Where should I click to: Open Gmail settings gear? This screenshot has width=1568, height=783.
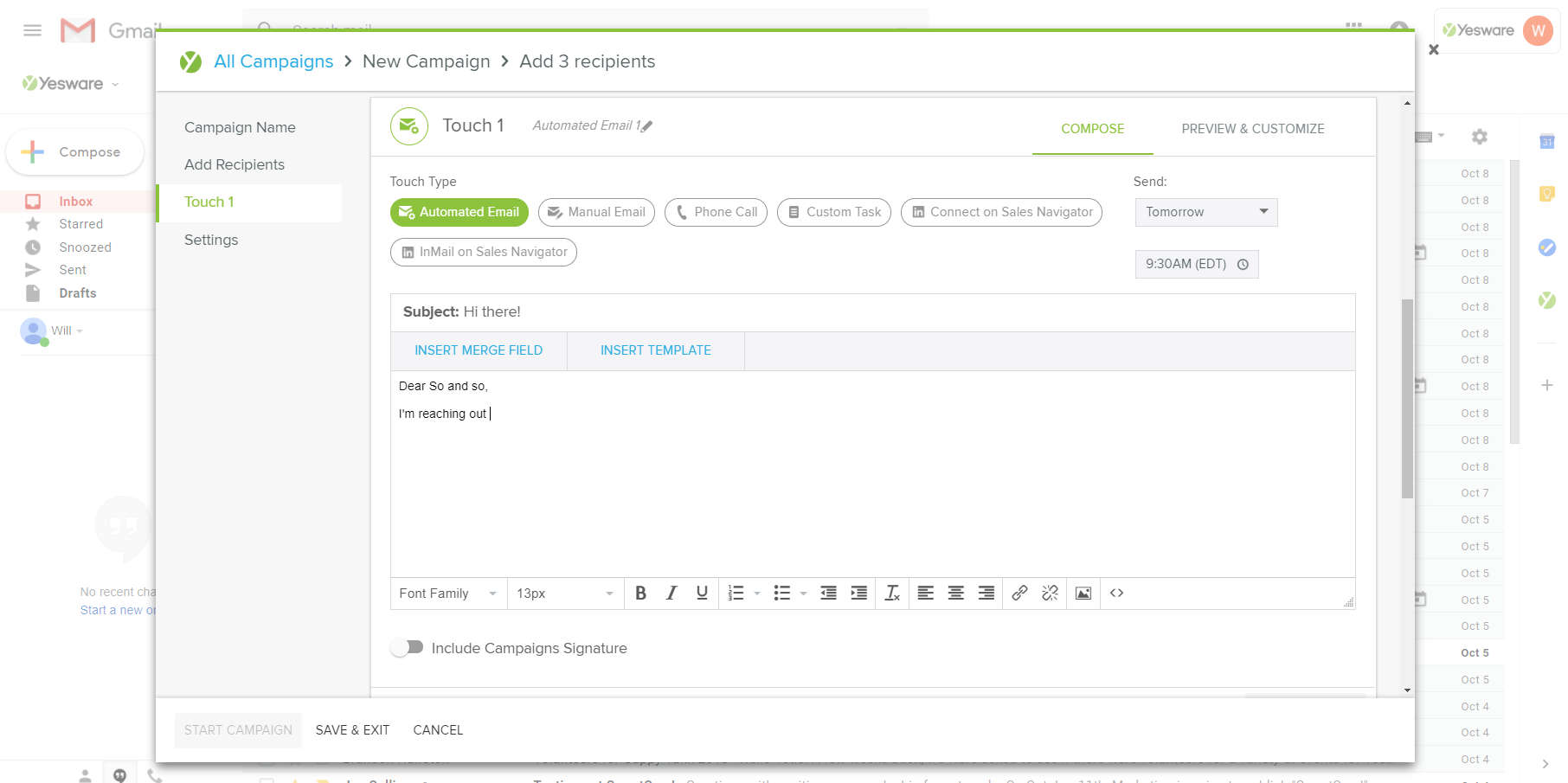(x=1480, y=137)
